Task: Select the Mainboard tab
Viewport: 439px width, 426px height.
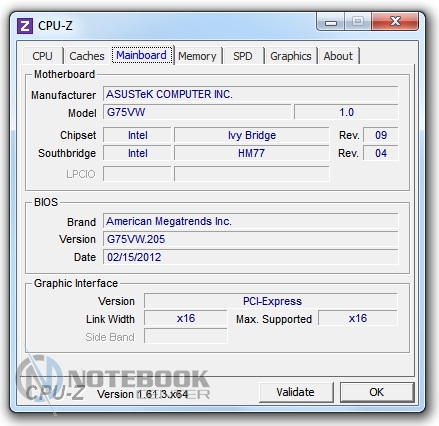Action: click(x=141, y=55)
